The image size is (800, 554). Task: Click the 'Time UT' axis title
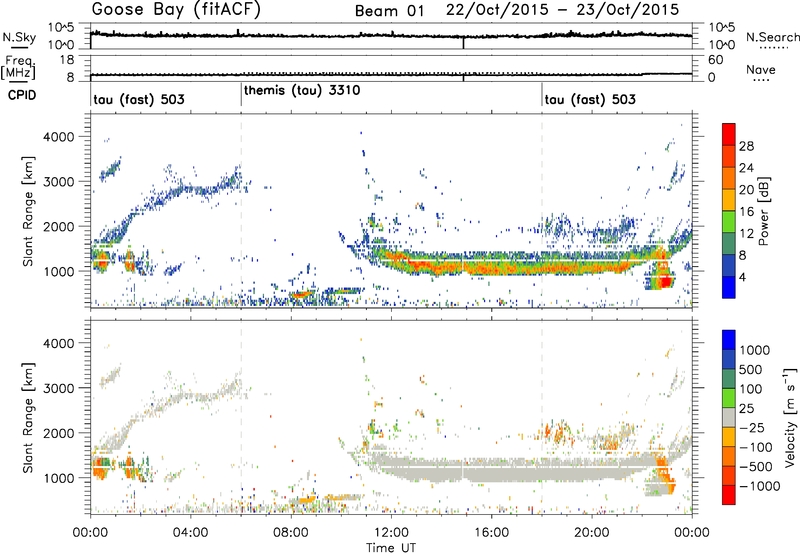[391, 548]
